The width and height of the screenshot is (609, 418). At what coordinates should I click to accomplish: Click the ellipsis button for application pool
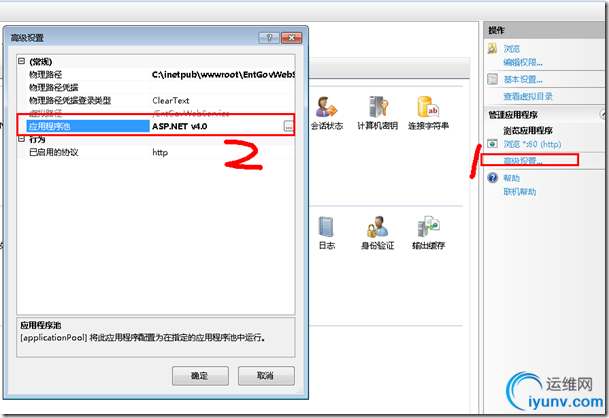[288, 126]
